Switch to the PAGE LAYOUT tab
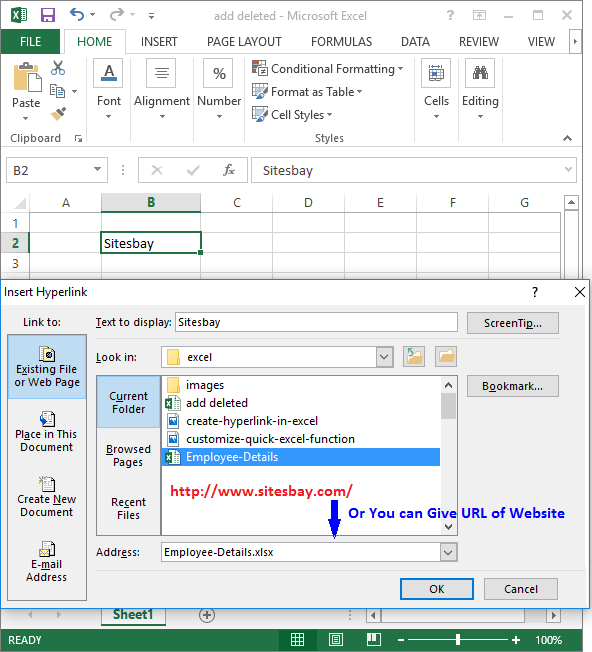Screen dimensions: 592x652 pos(244,42)
